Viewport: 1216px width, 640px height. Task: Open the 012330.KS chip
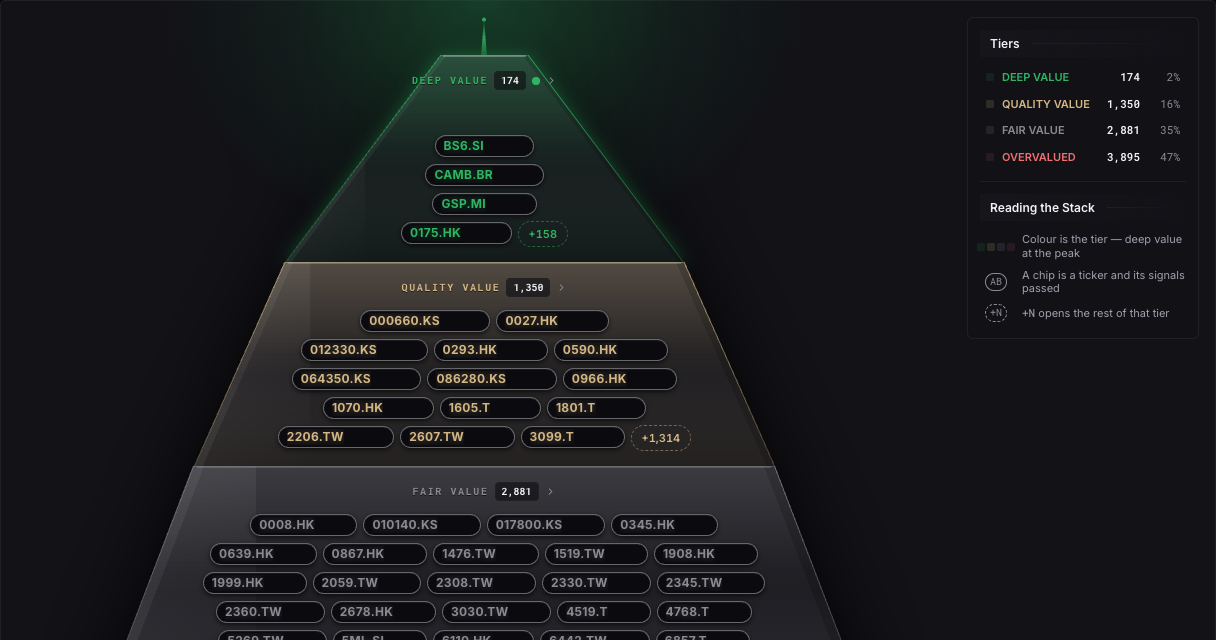364,350
